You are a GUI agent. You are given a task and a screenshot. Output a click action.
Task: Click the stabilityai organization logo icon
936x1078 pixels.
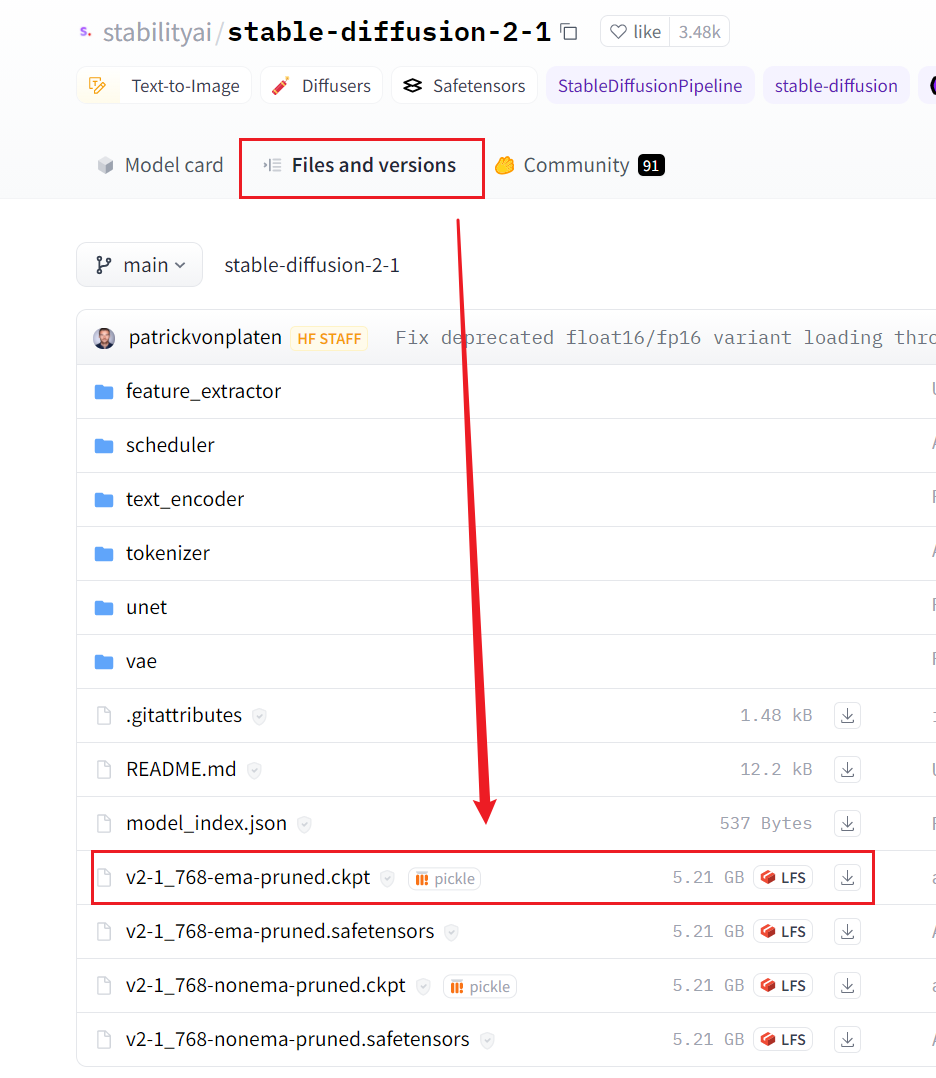[x=86, y=32]
